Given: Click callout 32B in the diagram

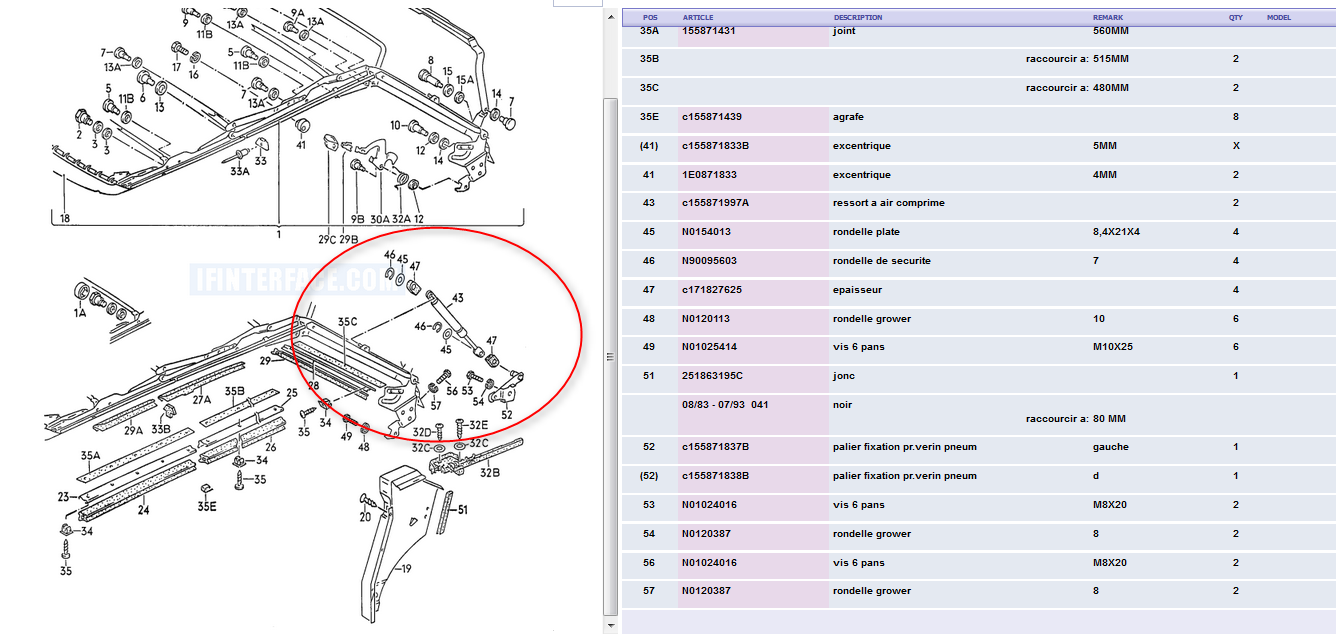Looking at the screenshot, I should coord(489,472).
